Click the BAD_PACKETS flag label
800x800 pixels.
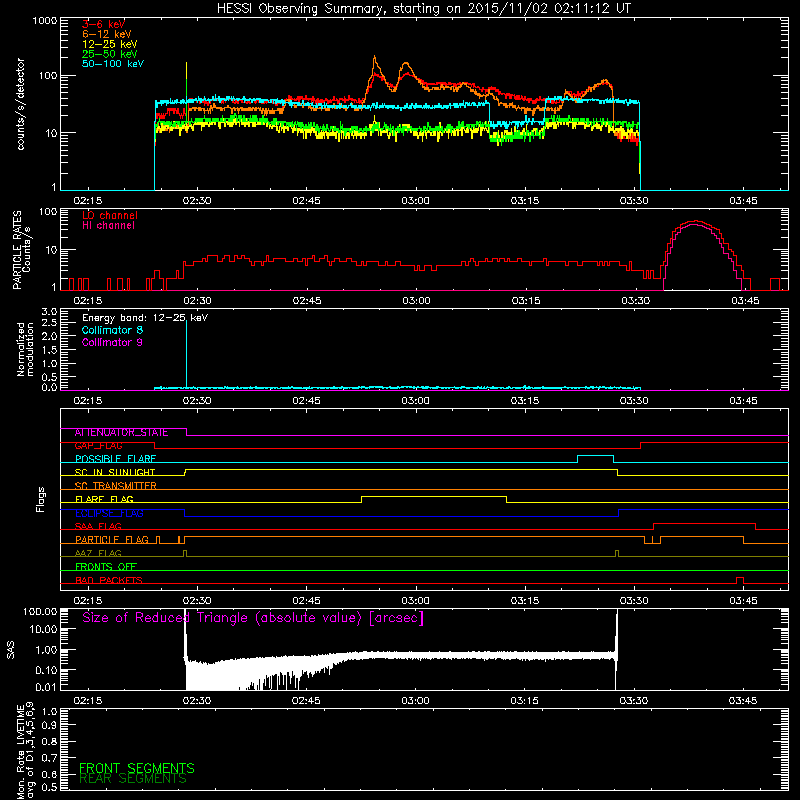pos(109,581)
